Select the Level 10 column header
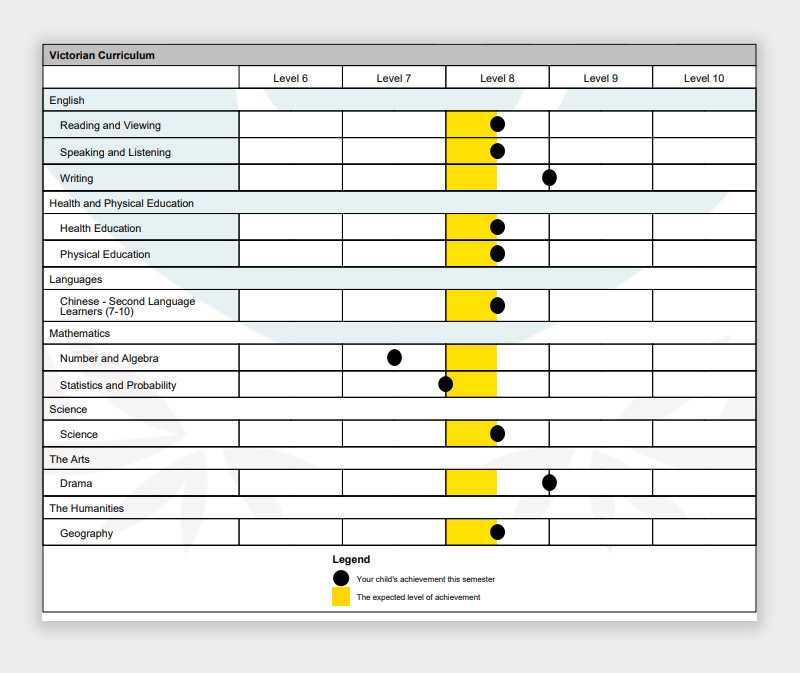 [x=704, y=78]
